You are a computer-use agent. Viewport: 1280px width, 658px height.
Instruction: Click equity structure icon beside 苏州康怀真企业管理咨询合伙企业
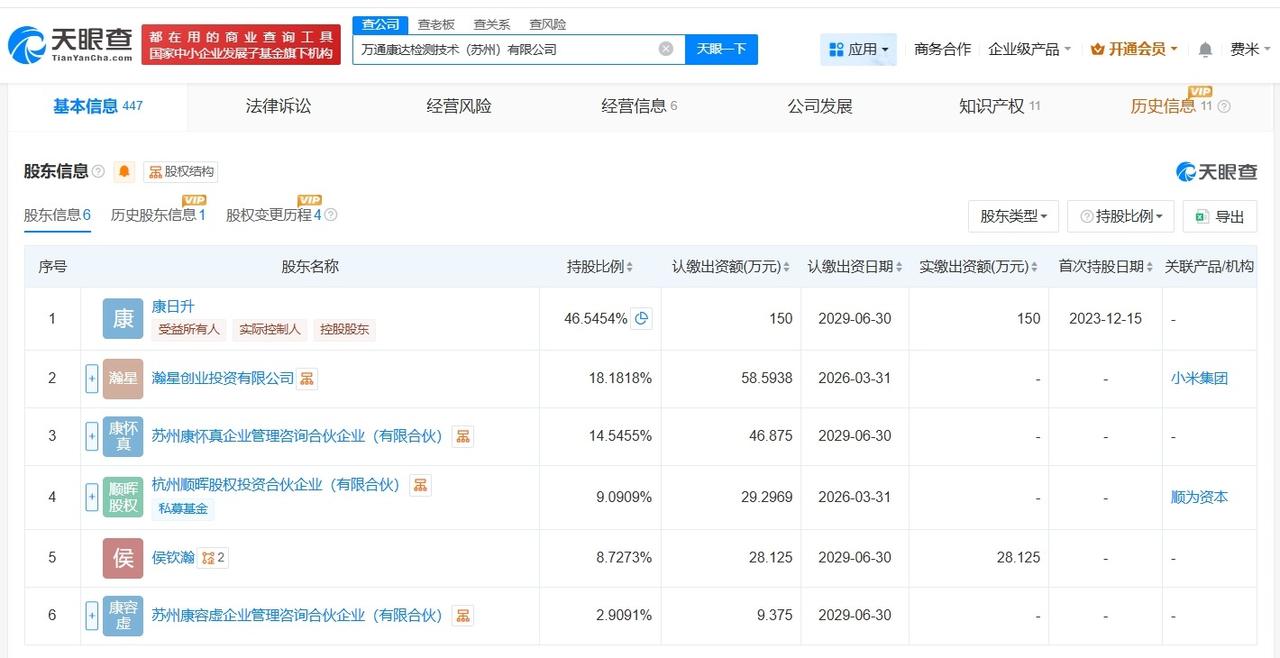462,436
